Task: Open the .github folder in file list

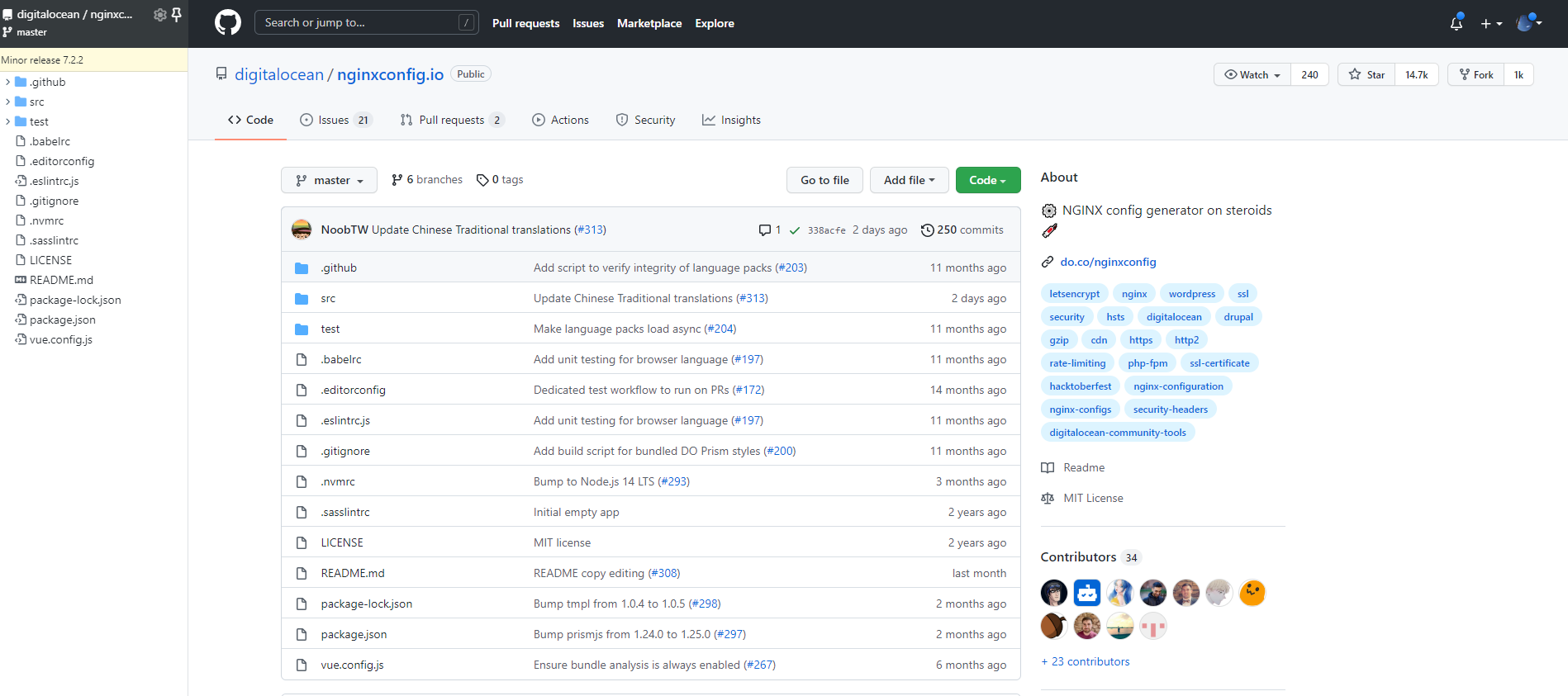Action: tap(339, 268)
